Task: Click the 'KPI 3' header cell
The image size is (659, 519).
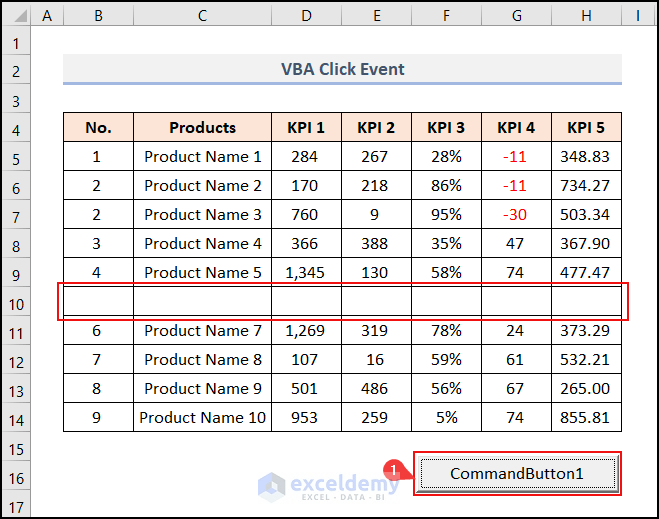Action: click(x=446, y=127)
